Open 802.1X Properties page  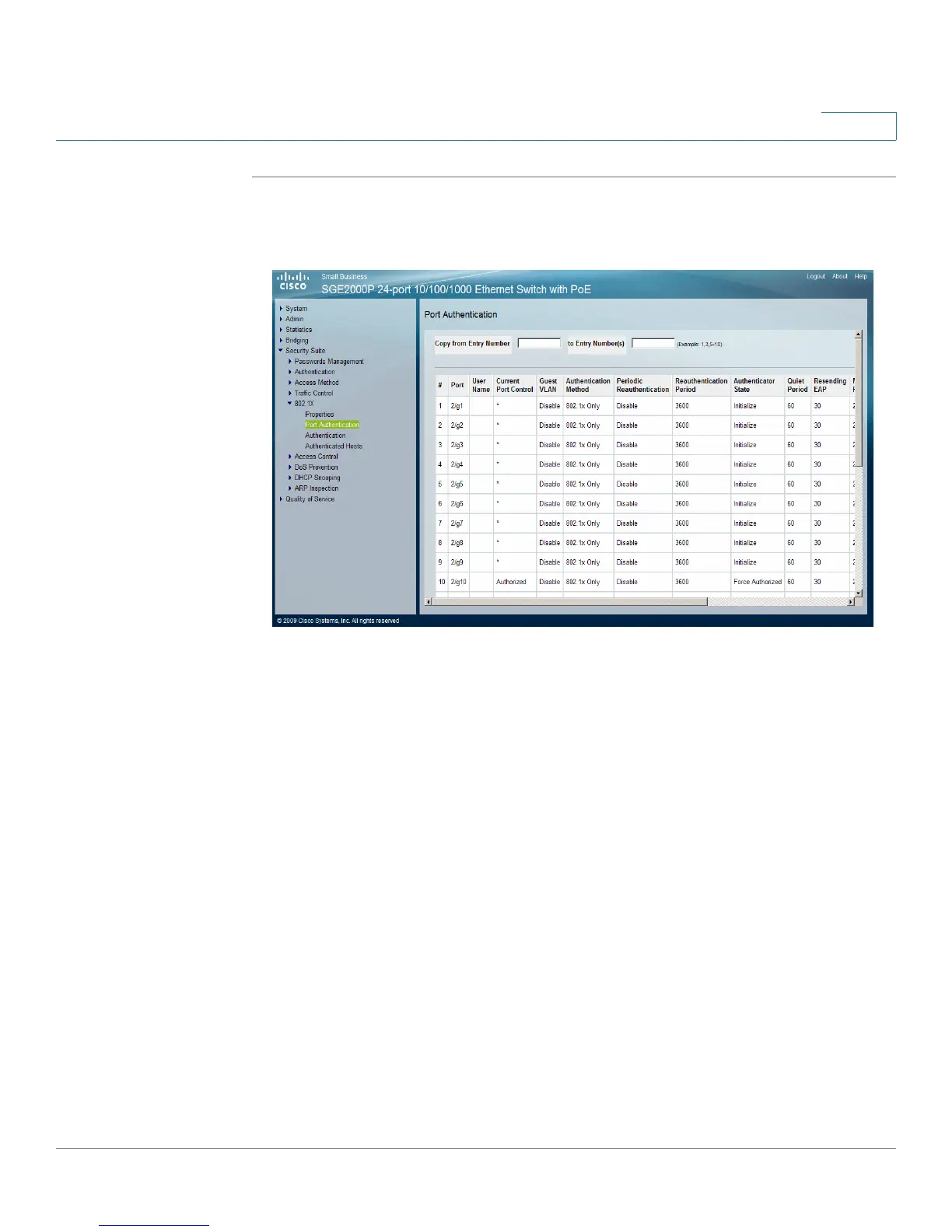pyautogui.click(x=320, y=415)
